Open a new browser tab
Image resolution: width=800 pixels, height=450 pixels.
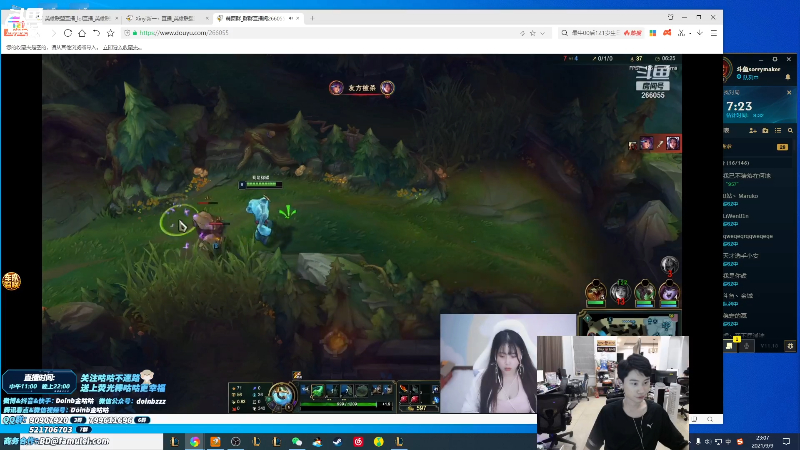312,18
